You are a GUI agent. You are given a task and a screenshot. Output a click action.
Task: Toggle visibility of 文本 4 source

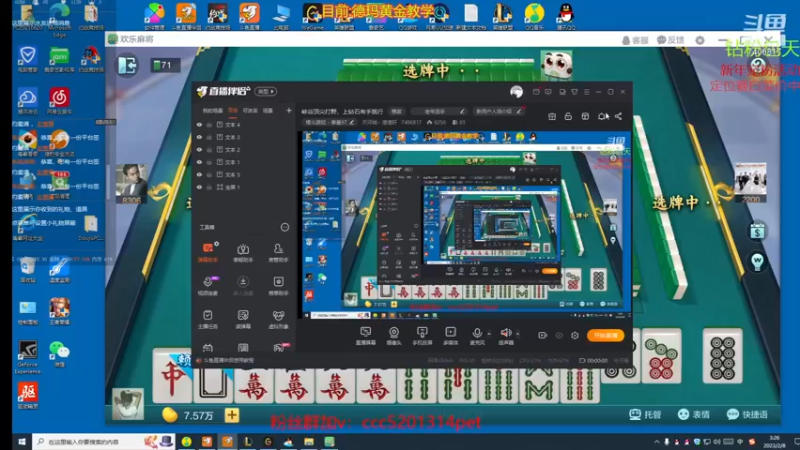(x=199, y=124)
